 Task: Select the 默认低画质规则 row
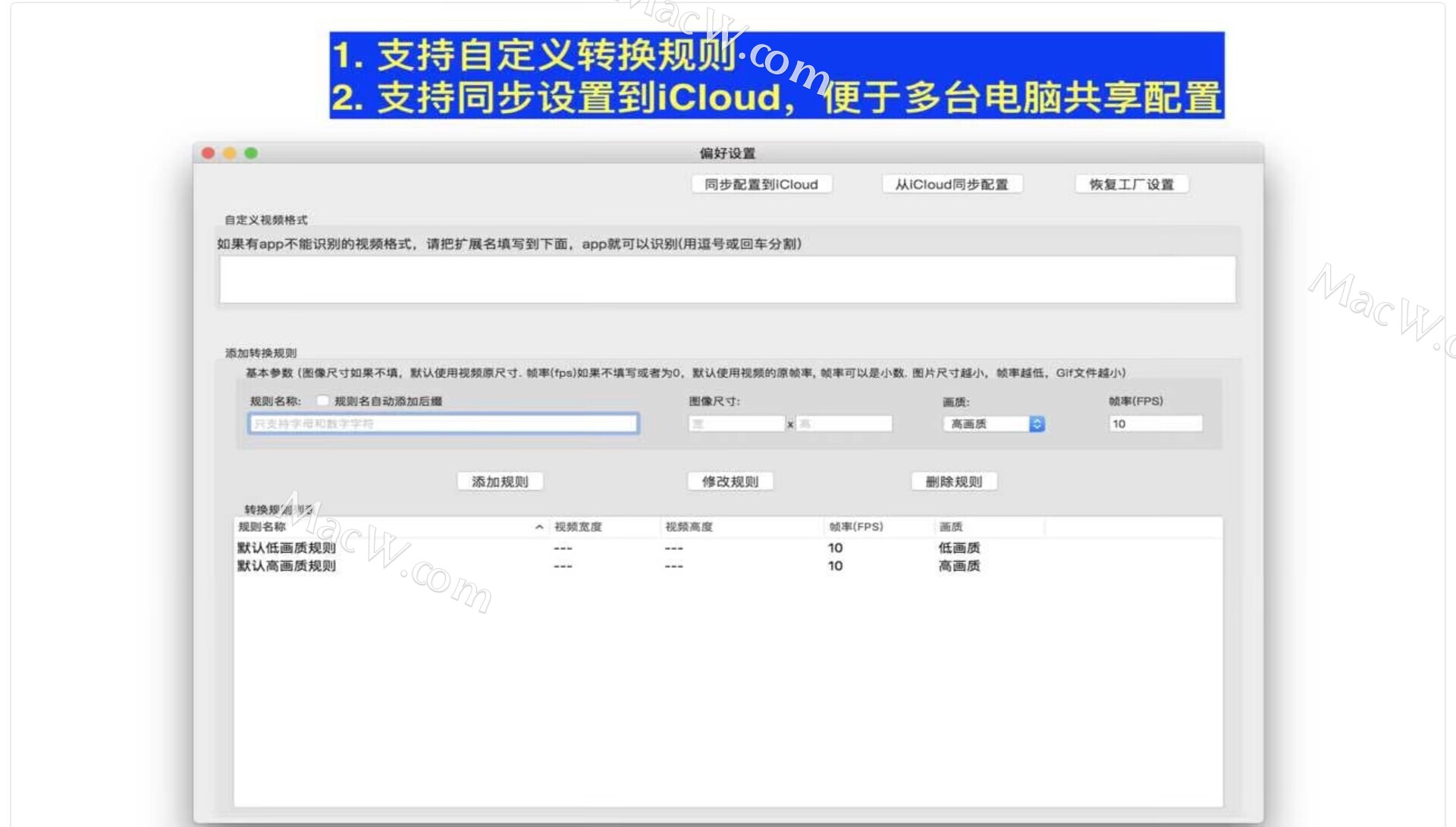(x=287, y=548)
